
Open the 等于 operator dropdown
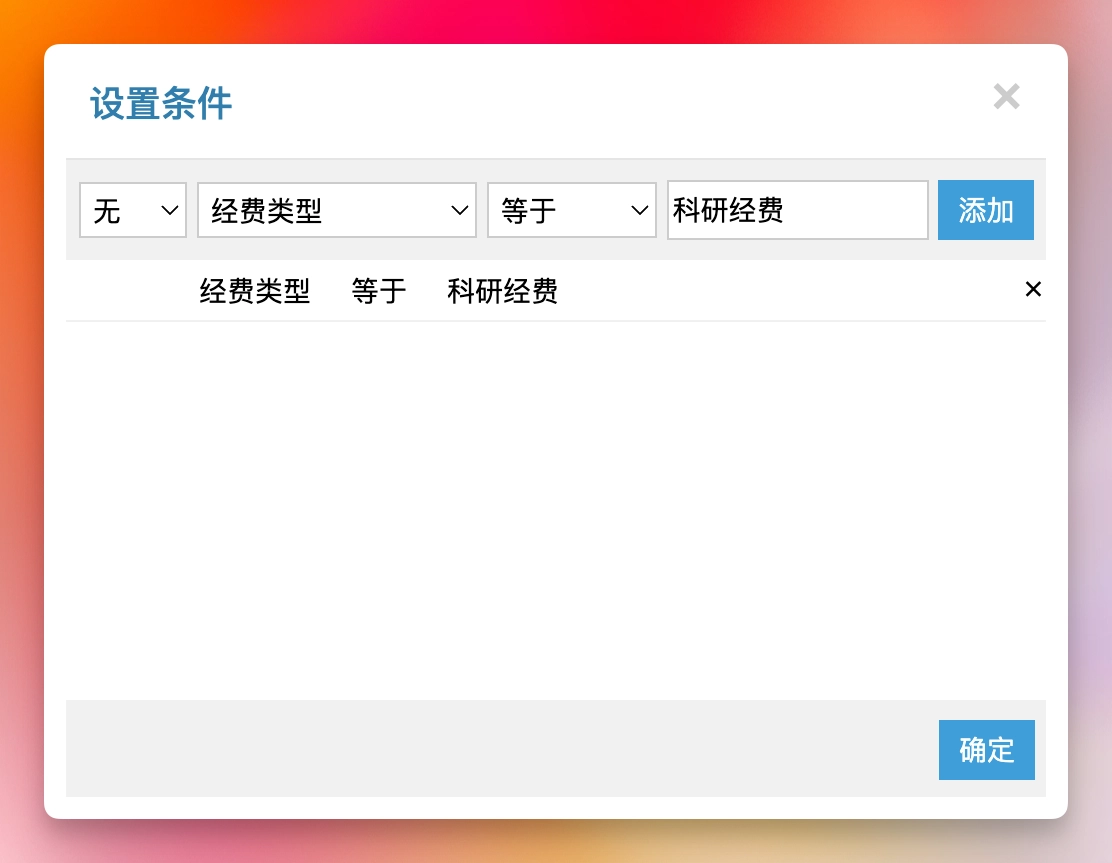tap(572, 210)
